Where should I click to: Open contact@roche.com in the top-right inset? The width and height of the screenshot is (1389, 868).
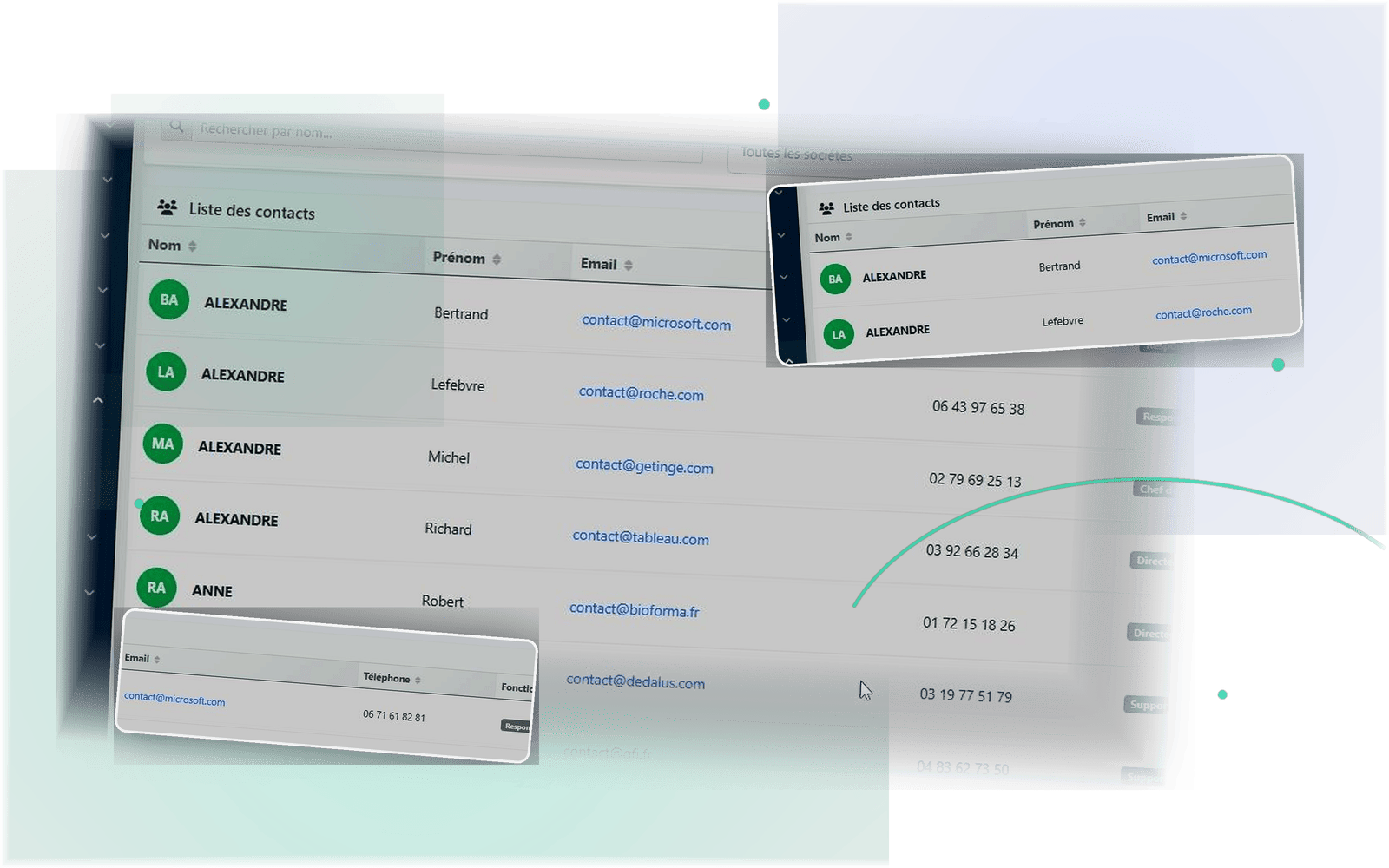click(1203, 312)
